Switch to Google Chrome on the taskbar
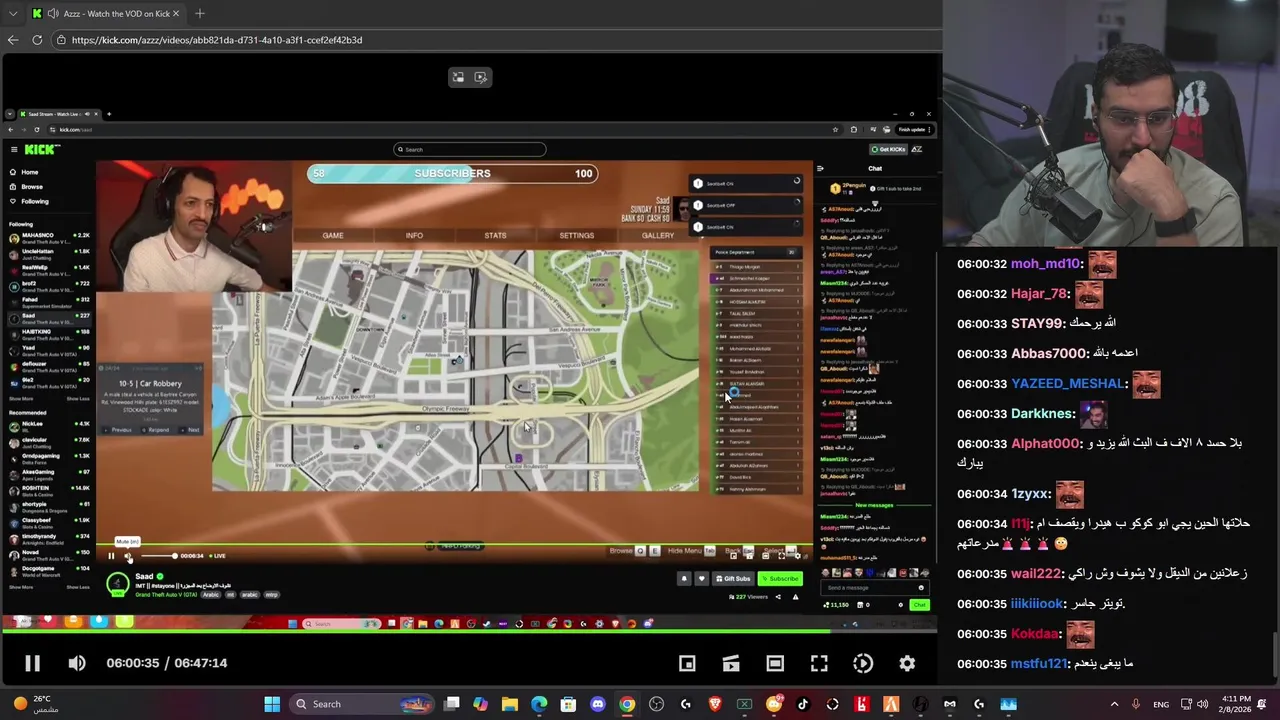This screenshot has width=1280, height=720. 627,704
